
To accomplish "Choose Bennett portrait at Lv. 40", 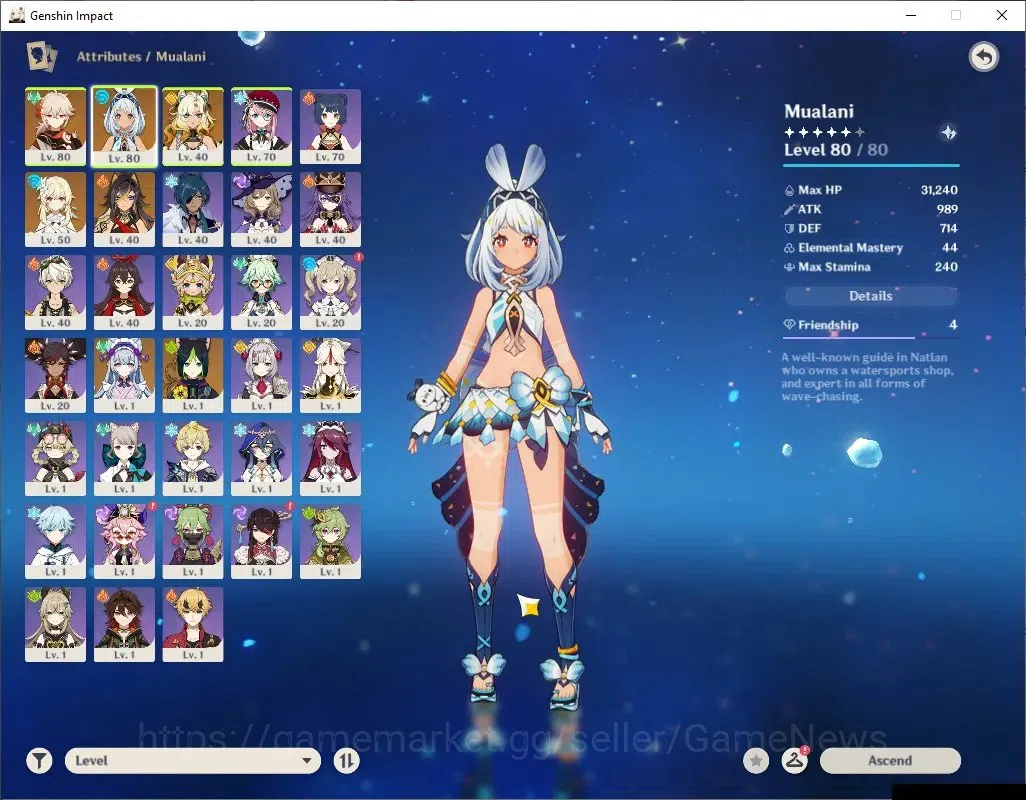I will [x=56, y=292].
